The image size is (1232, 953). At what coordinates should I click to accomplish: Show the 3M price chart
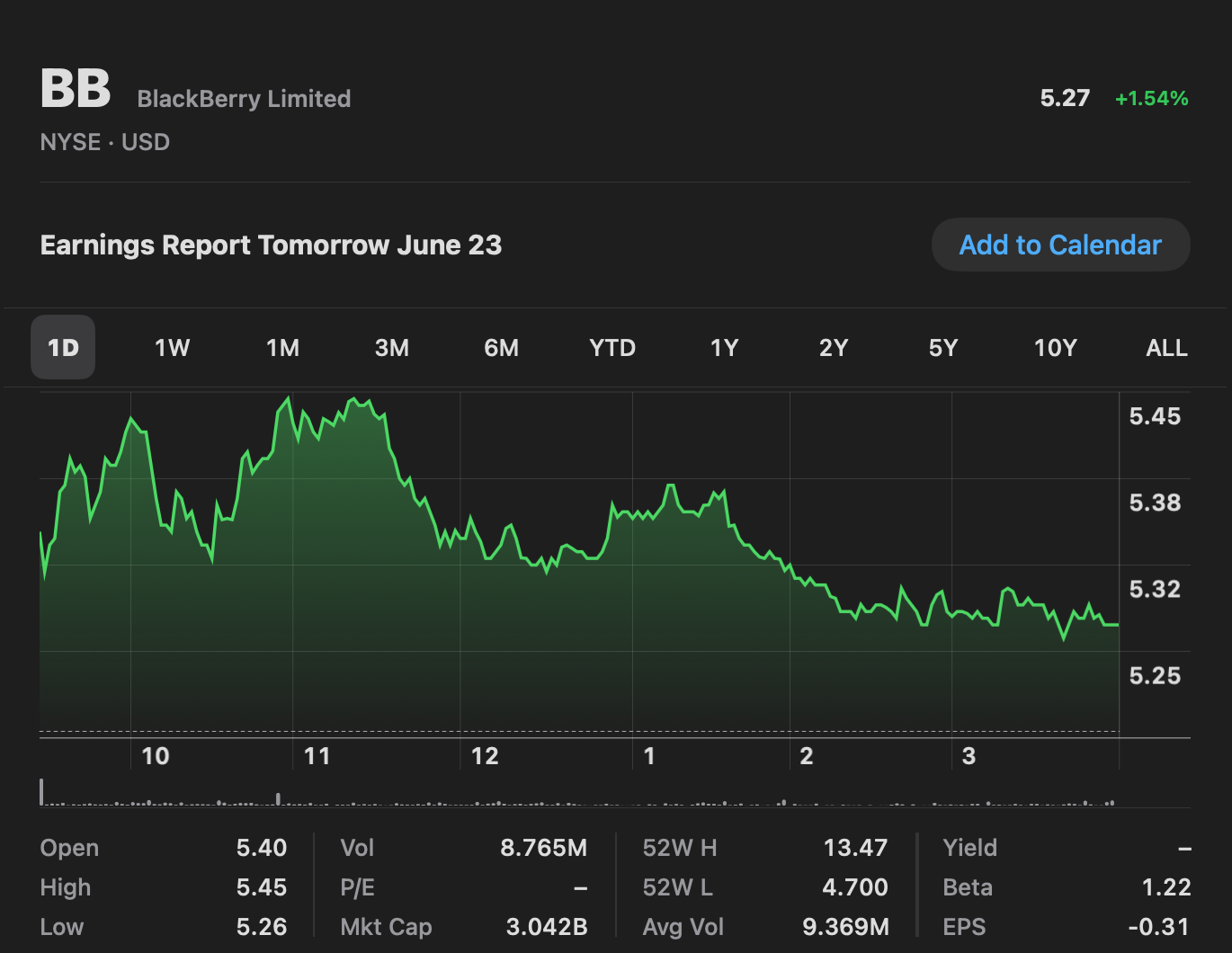[x=392, y=348]
